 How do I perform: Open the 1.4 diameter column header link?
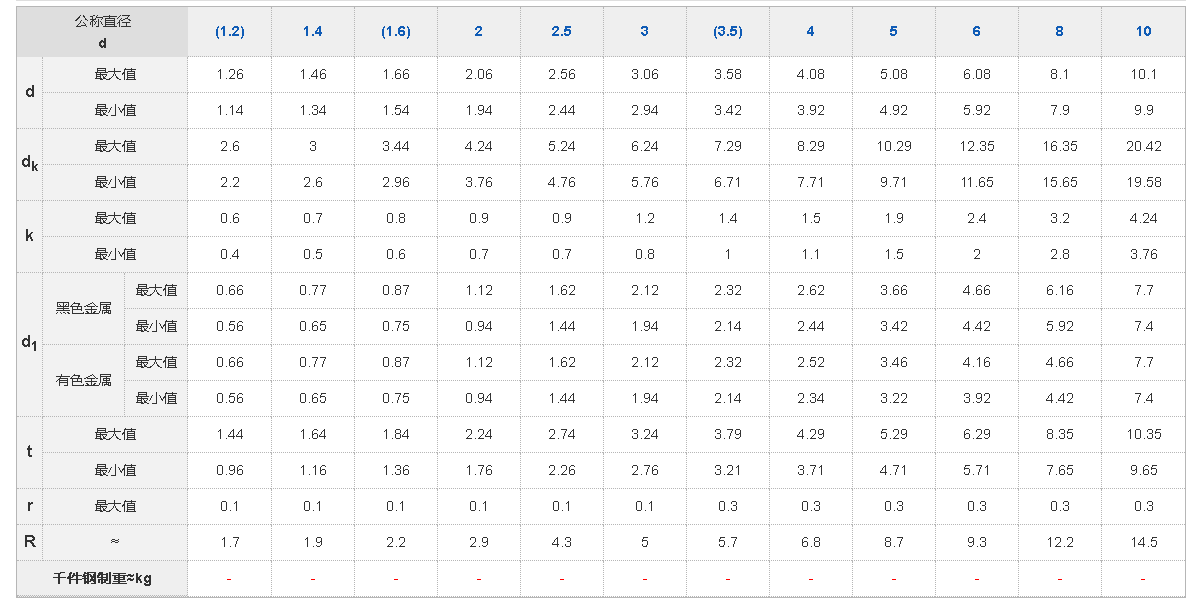coord(313,32)
